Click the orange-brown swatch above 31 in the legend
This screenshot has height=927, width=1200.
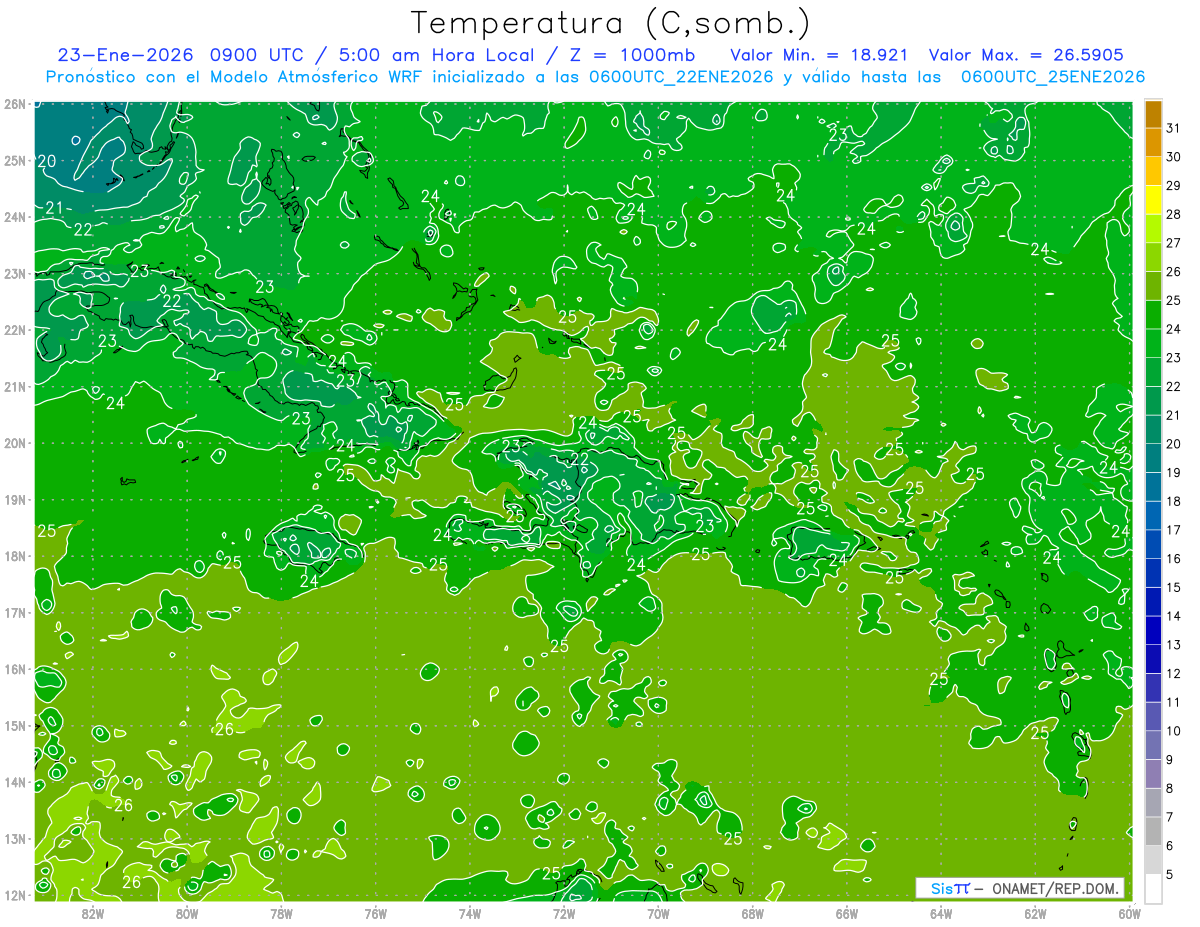pyautogui.click(x=1153, y=114)
